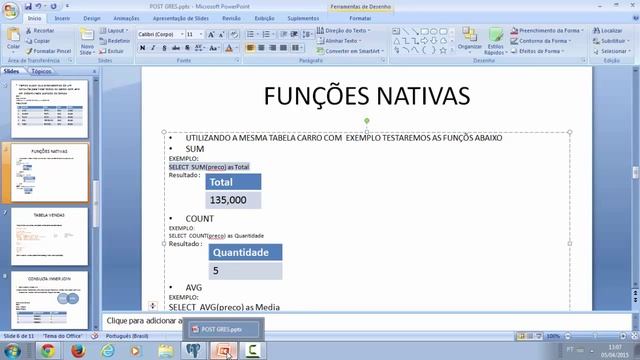Adjust the zoom slider in status bar

coord(595,336)
